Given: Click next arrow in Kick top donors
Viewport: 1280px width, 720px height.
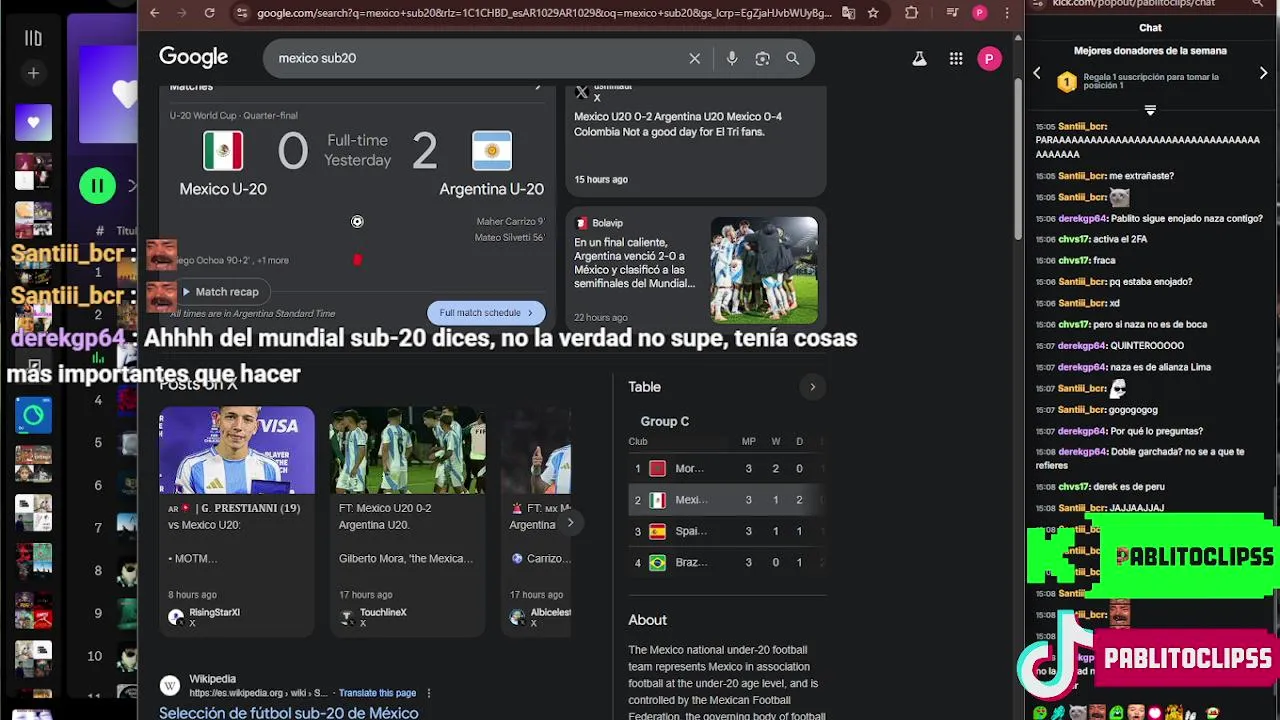Looking at the screenshot, I should (1263, 73).
